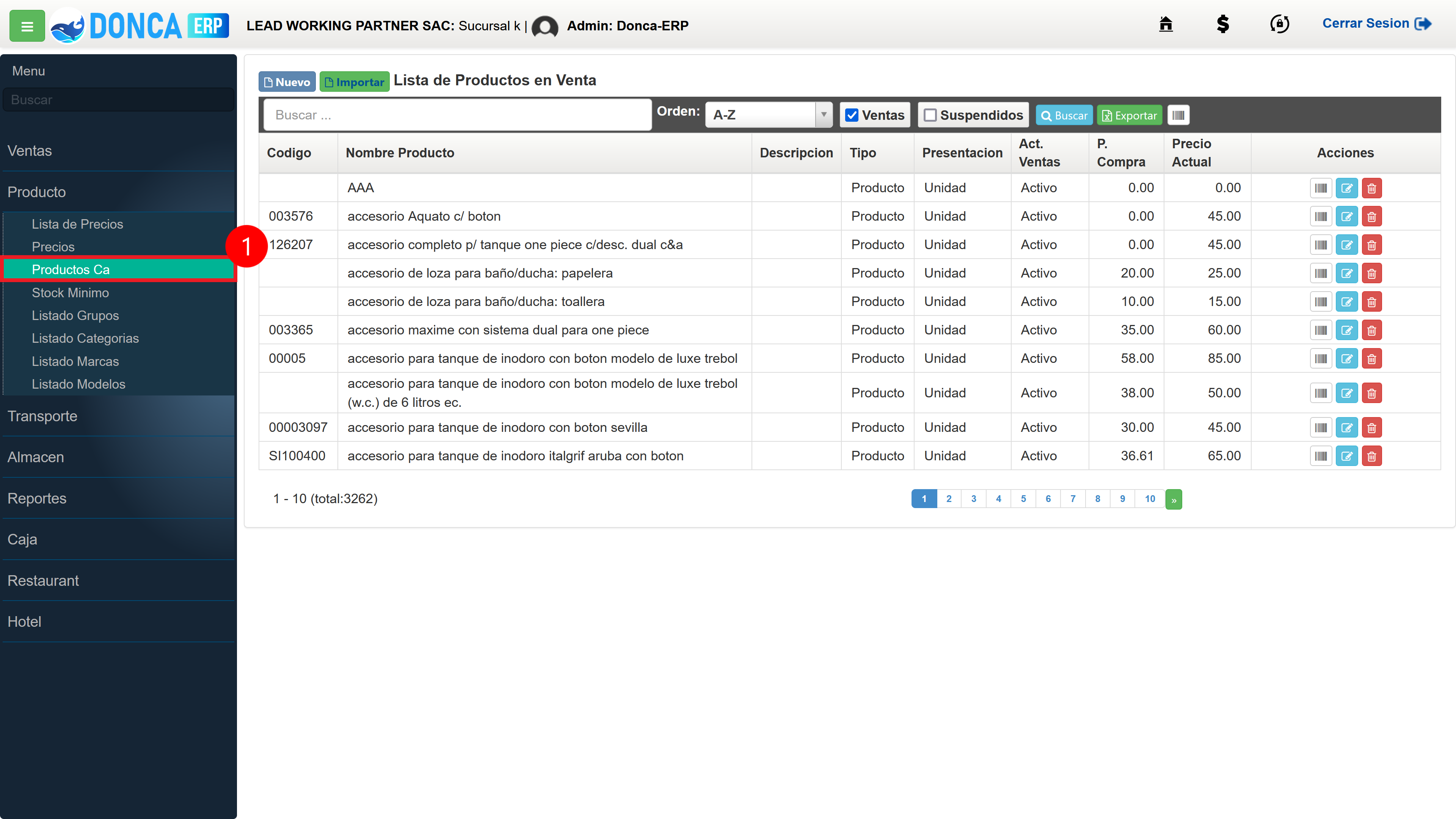Viewport: 1456px width, 819px height.
Task: Focus the sidebar menu Buscar field
Action: (x=119, y=99)
